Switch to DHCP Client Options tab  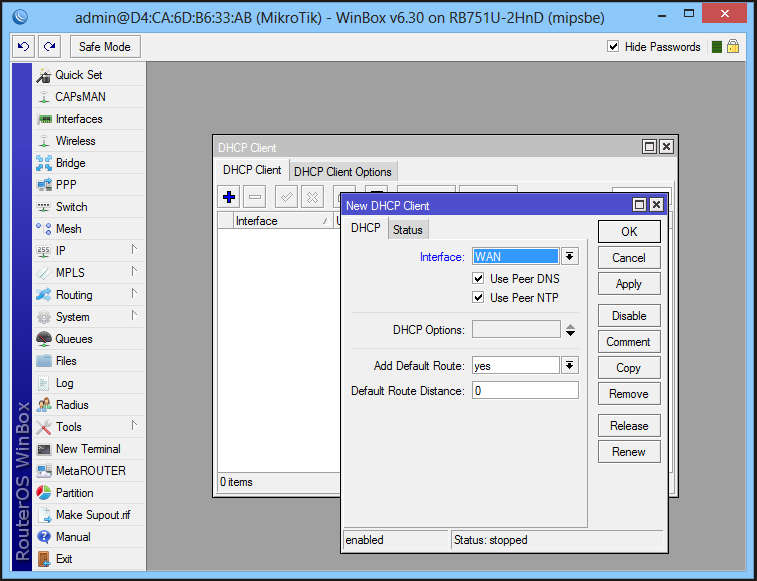point(343,172)
